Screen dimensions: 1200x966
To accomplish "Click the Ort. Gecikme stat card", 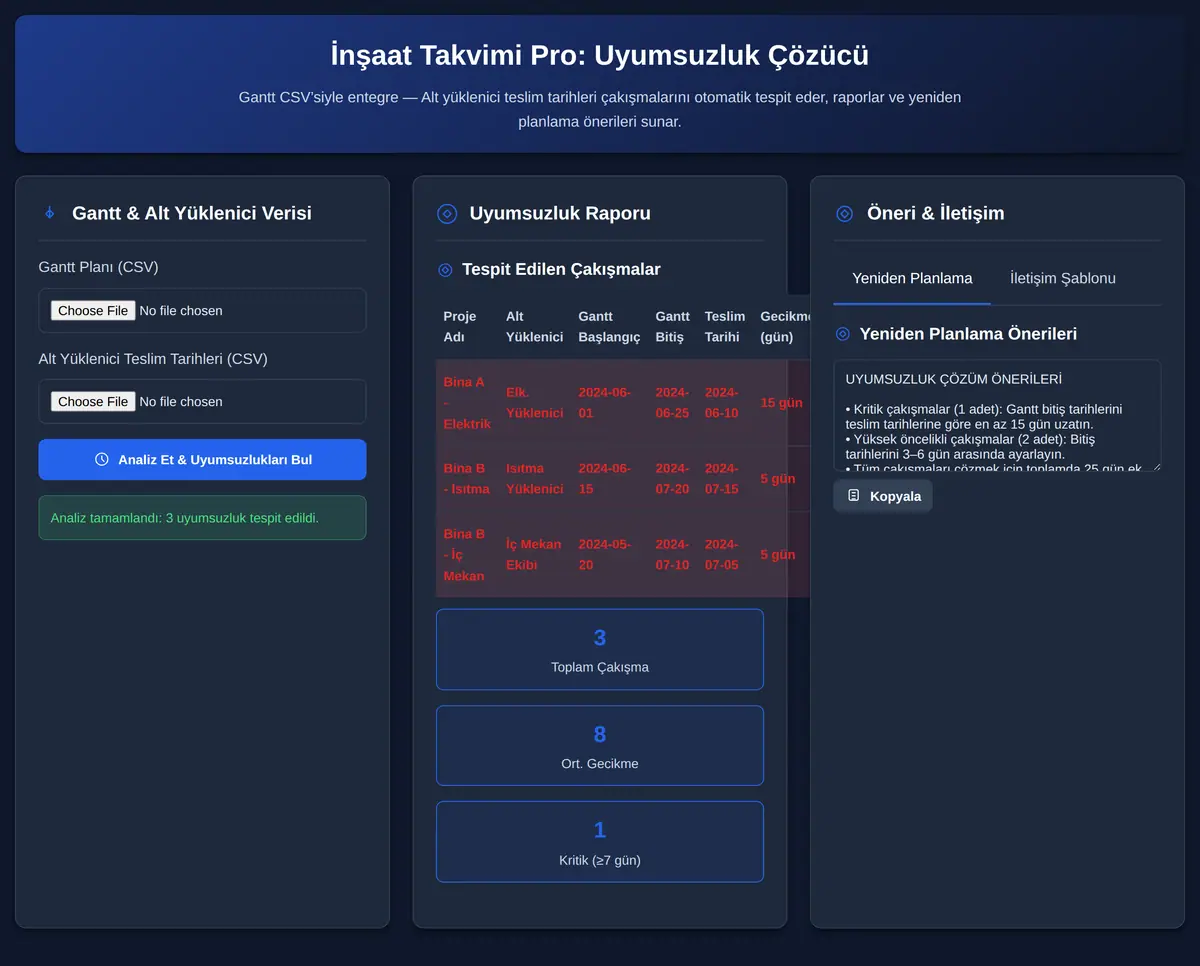I will click(599, 745).
